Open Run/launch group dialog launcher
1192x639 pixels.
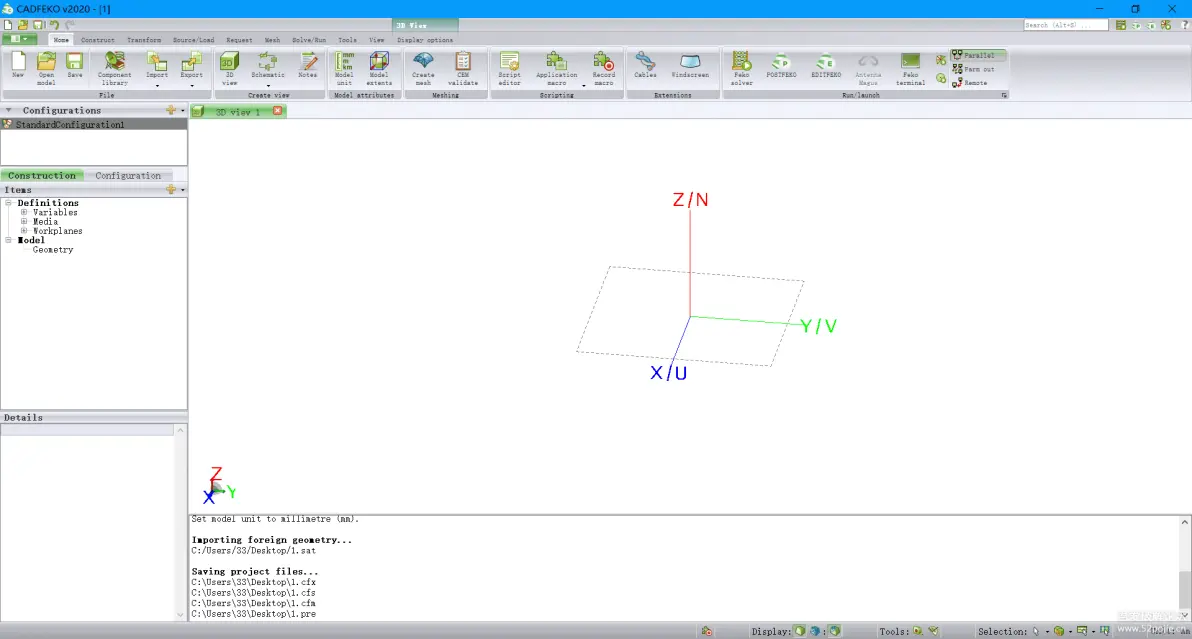pos(1003,95)
